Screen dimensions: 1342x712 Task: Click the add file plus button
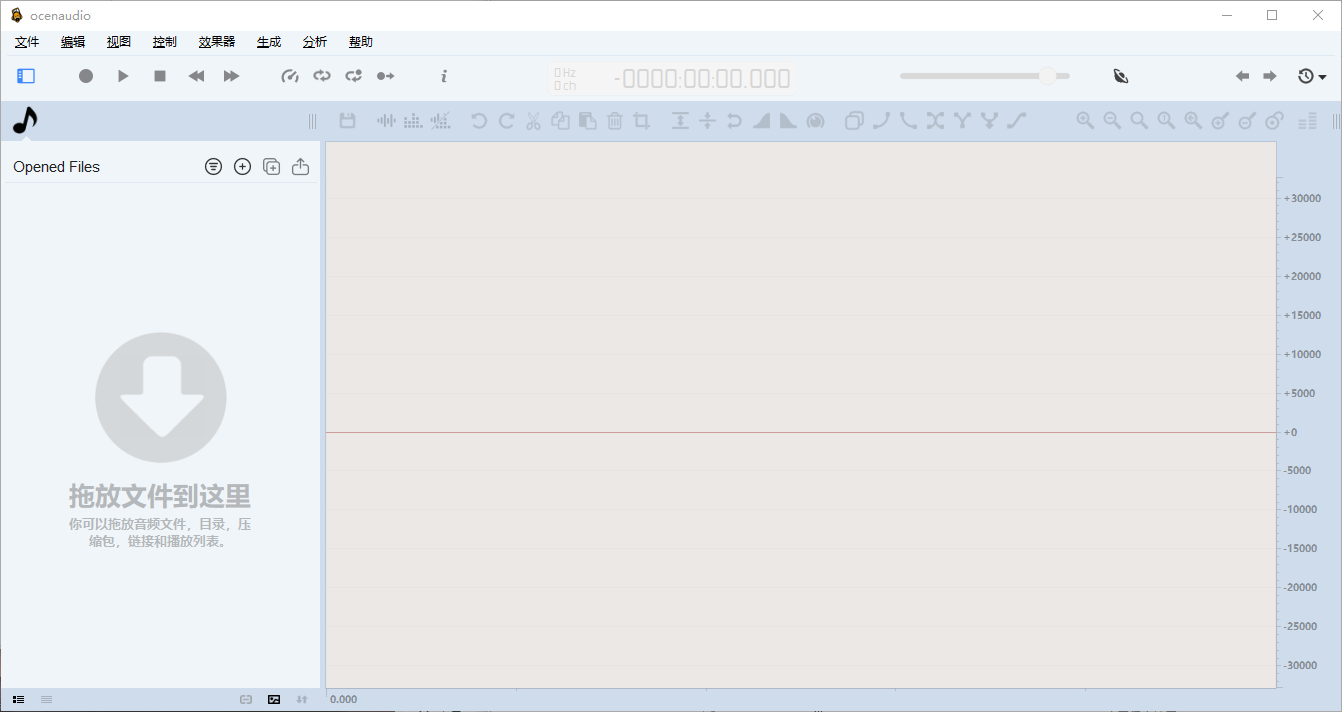[242, 167]
